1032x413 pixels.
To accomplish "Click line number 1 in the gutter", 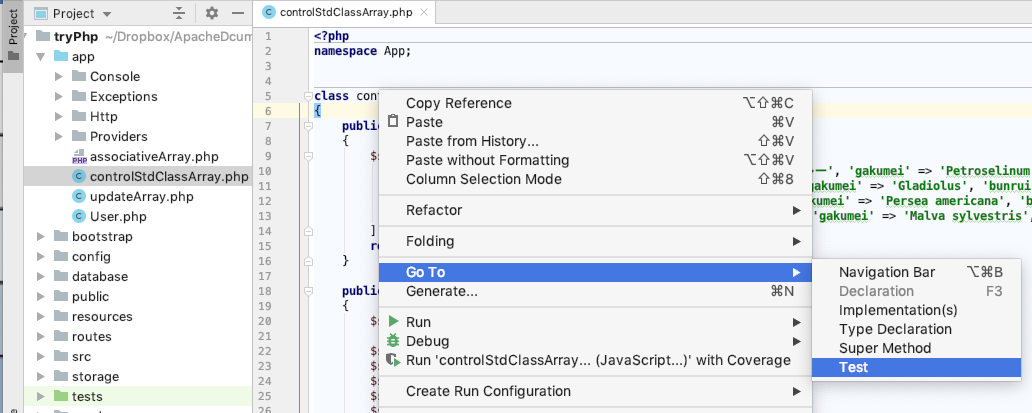I will pos(268,36).
